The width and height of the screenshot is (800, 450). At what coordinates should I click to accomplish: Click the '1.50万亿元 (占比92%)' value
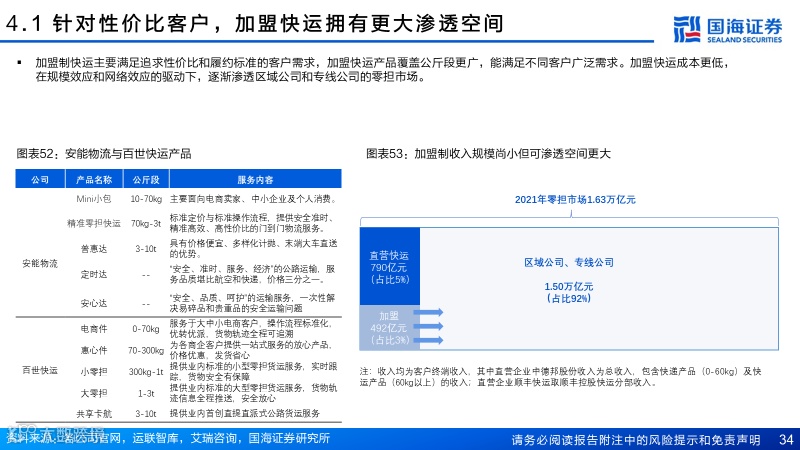click(569, 292)
